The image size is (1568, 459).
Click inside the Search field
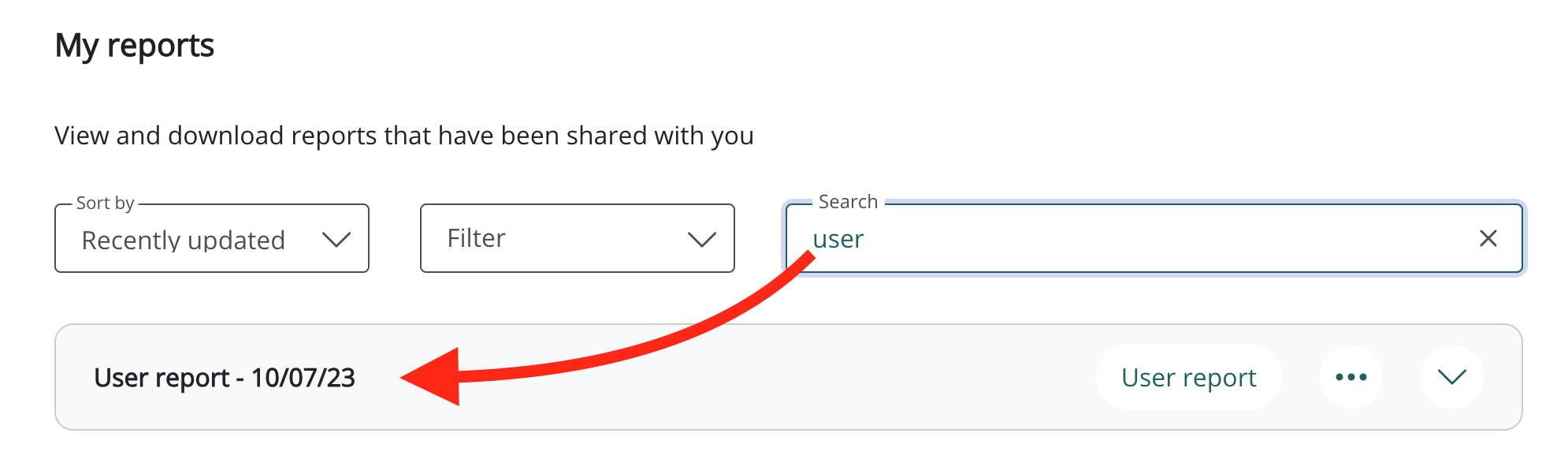pyautogui.click(x=1103, y=238)
